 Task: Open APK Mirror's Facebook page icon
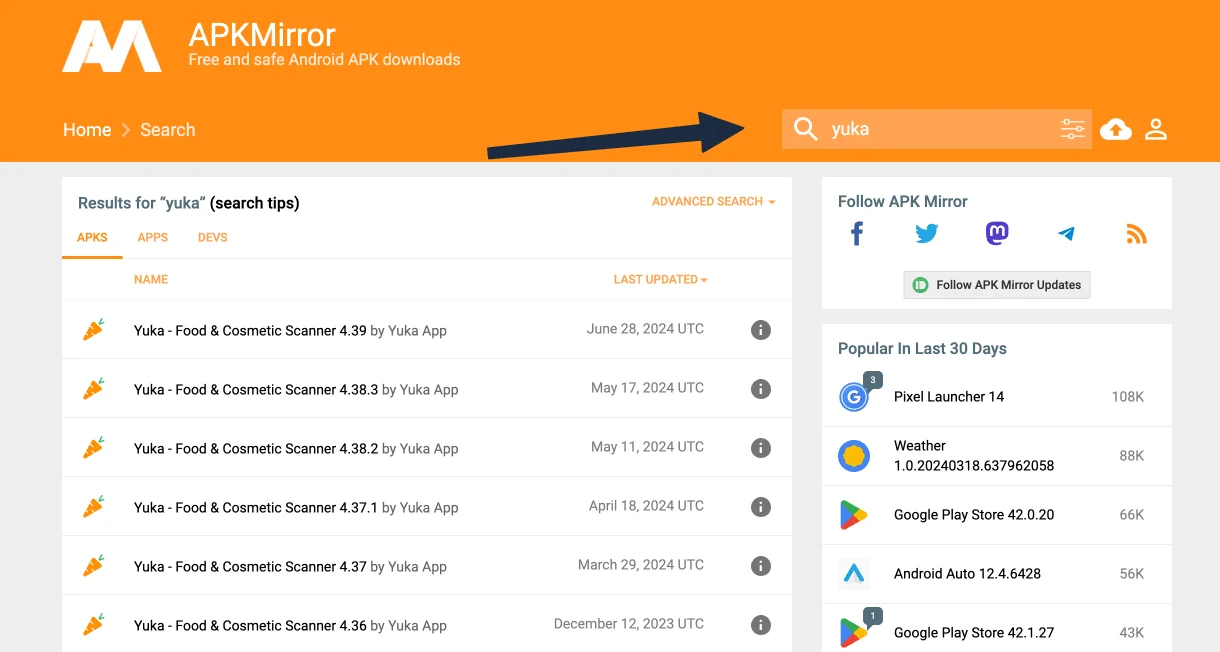(857, 234)
